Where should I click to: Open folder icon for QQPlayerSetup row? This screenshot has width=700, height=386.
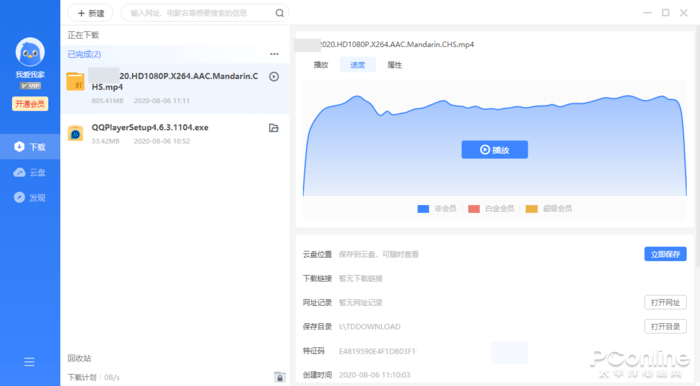pos(274,128)
